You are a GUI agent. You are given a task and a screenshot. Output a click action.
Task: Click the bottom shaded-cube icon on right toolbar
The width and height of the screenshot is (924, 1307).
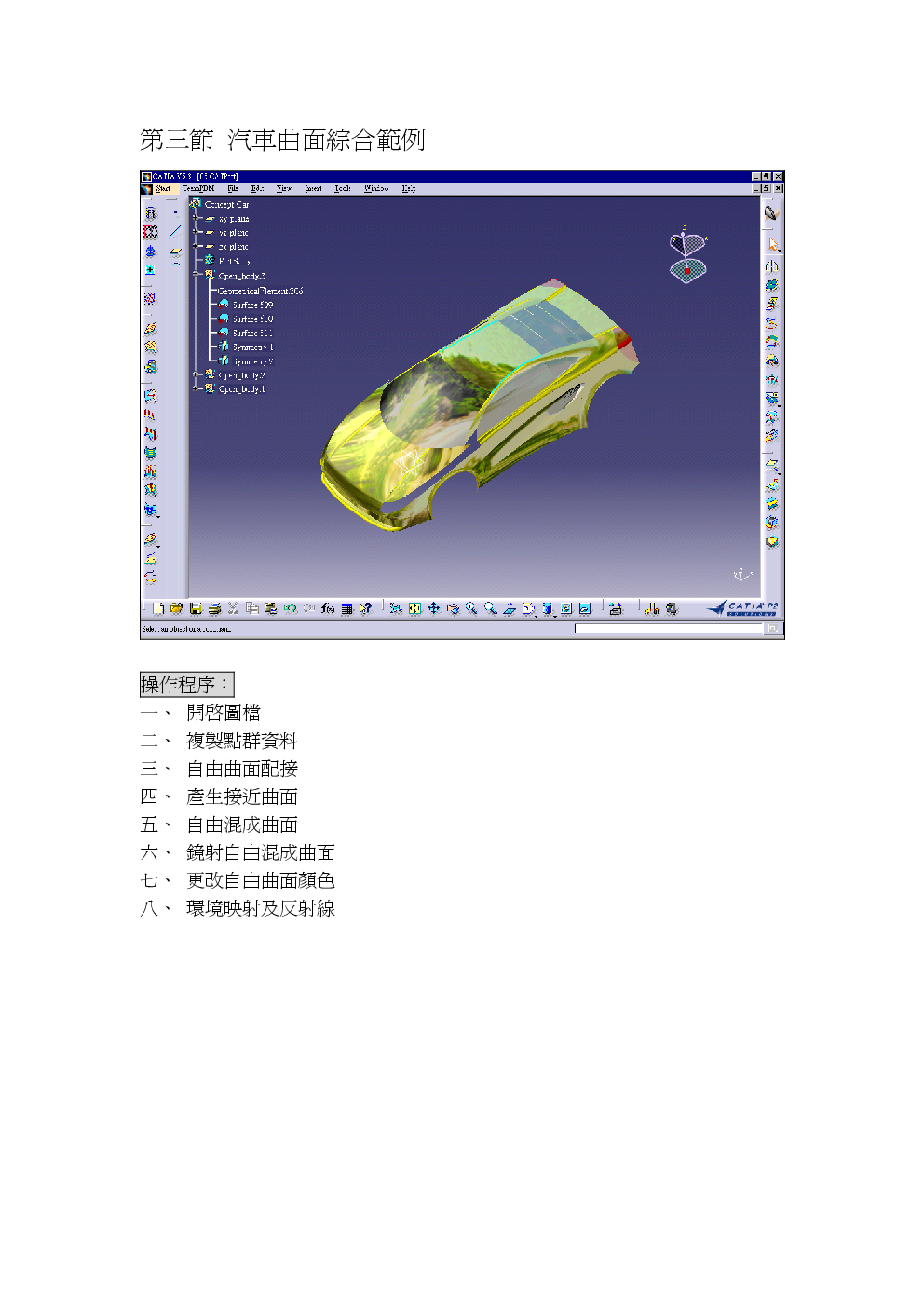point(772,541)
